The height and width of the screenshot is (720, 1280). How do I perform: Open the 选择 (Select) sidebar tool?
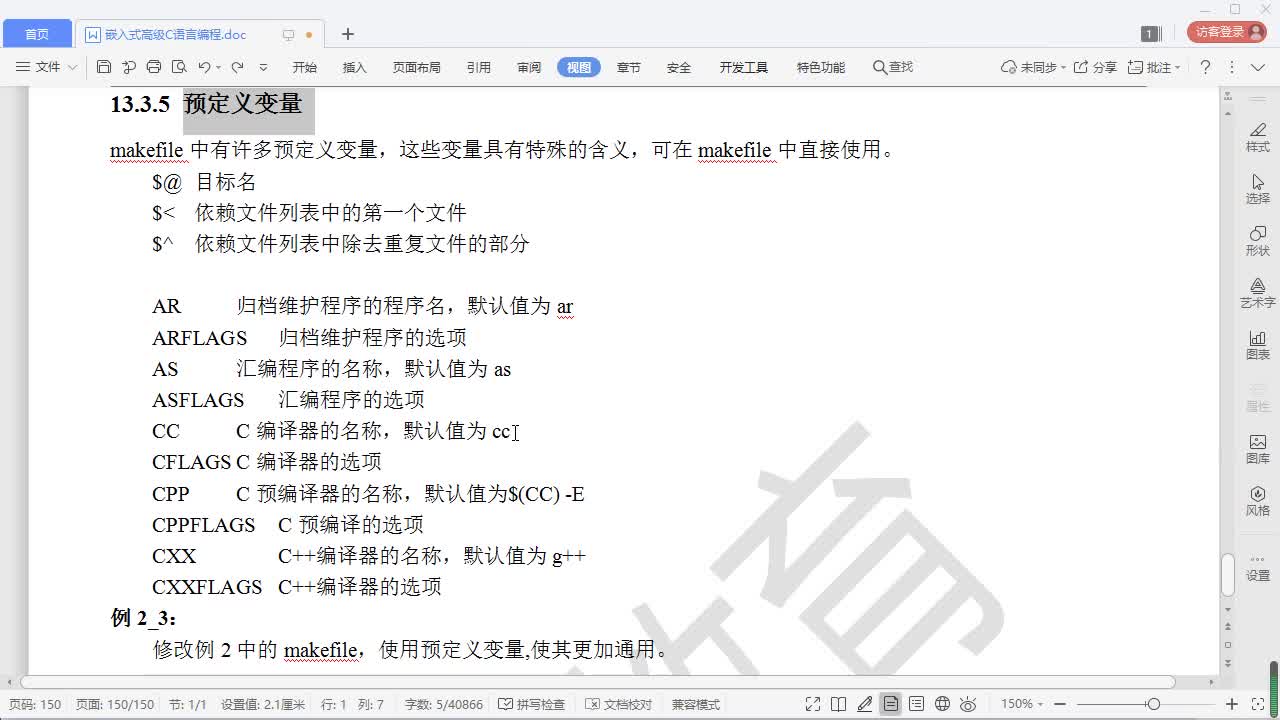point(1257,189)
